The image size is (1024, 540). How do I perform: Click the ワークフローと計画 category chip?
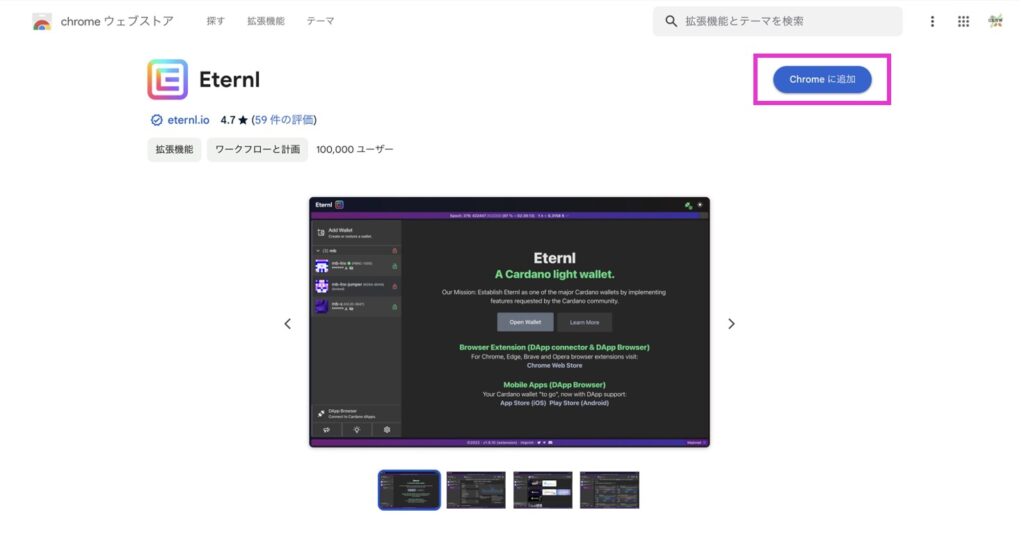point(257,150)
